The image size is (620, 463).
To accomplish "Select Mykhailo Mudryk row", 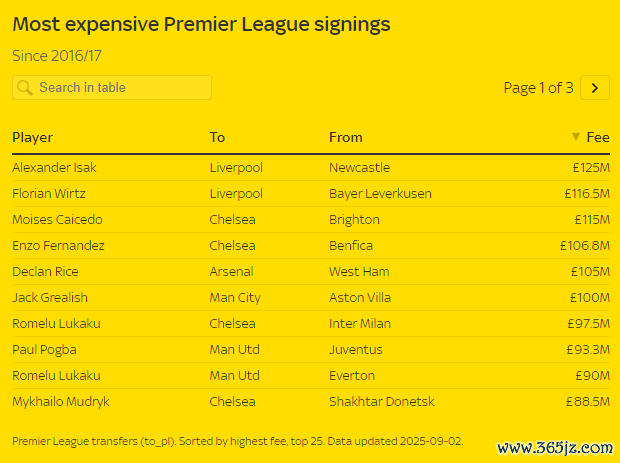I will click(311, 401).
